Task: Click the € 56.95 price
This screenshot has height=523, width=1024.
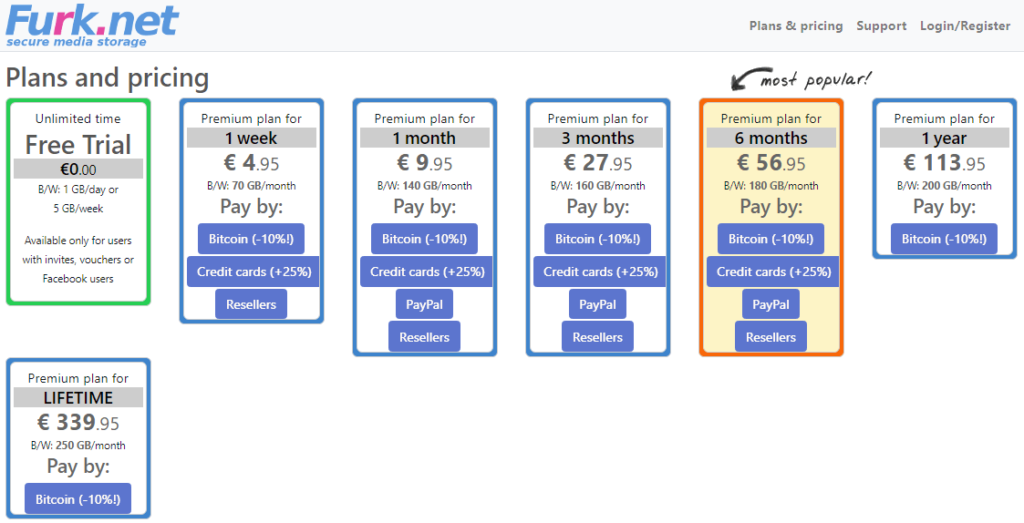Action: tap(771, 163)
